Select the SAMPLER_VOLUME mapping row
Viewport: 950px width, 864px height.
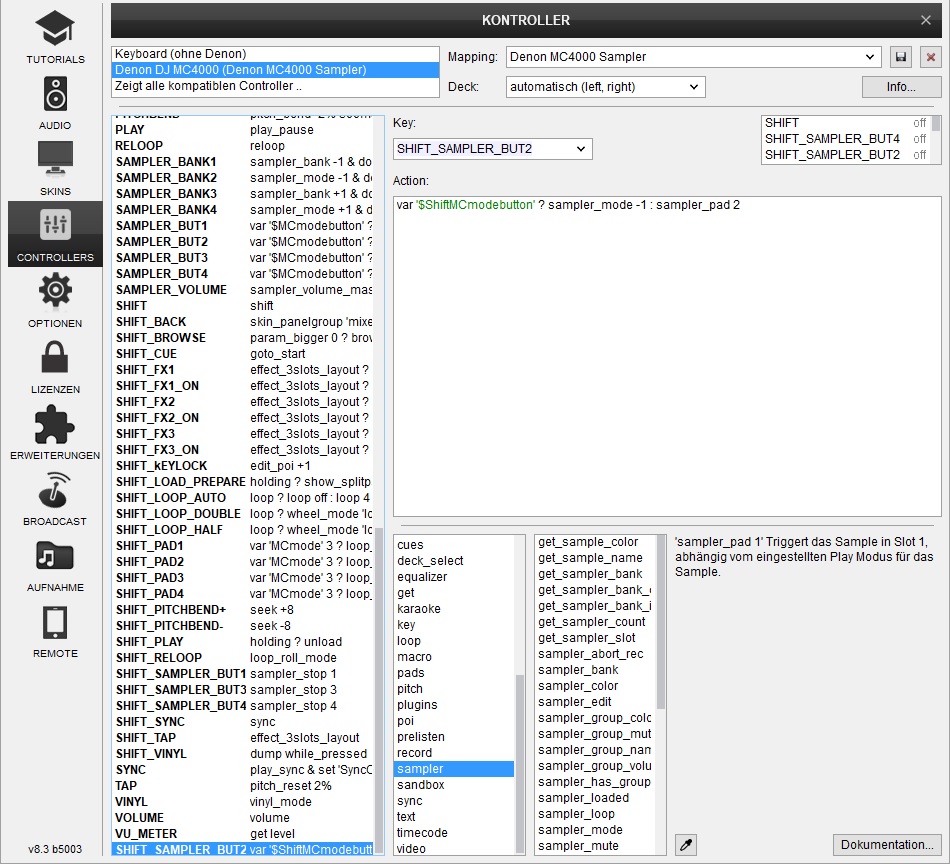(x=244, y=290)
